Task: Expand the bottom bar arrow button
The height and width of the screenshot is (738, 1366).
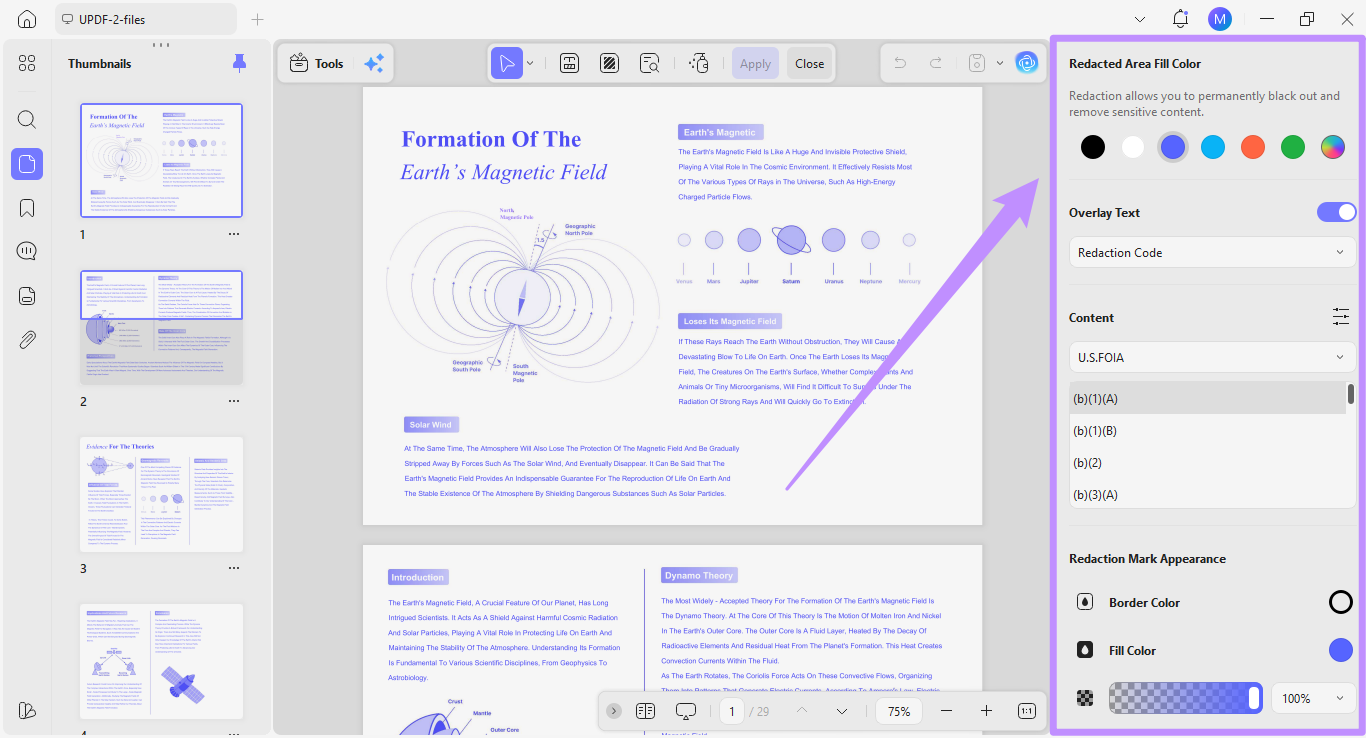Action: point(614,711)
